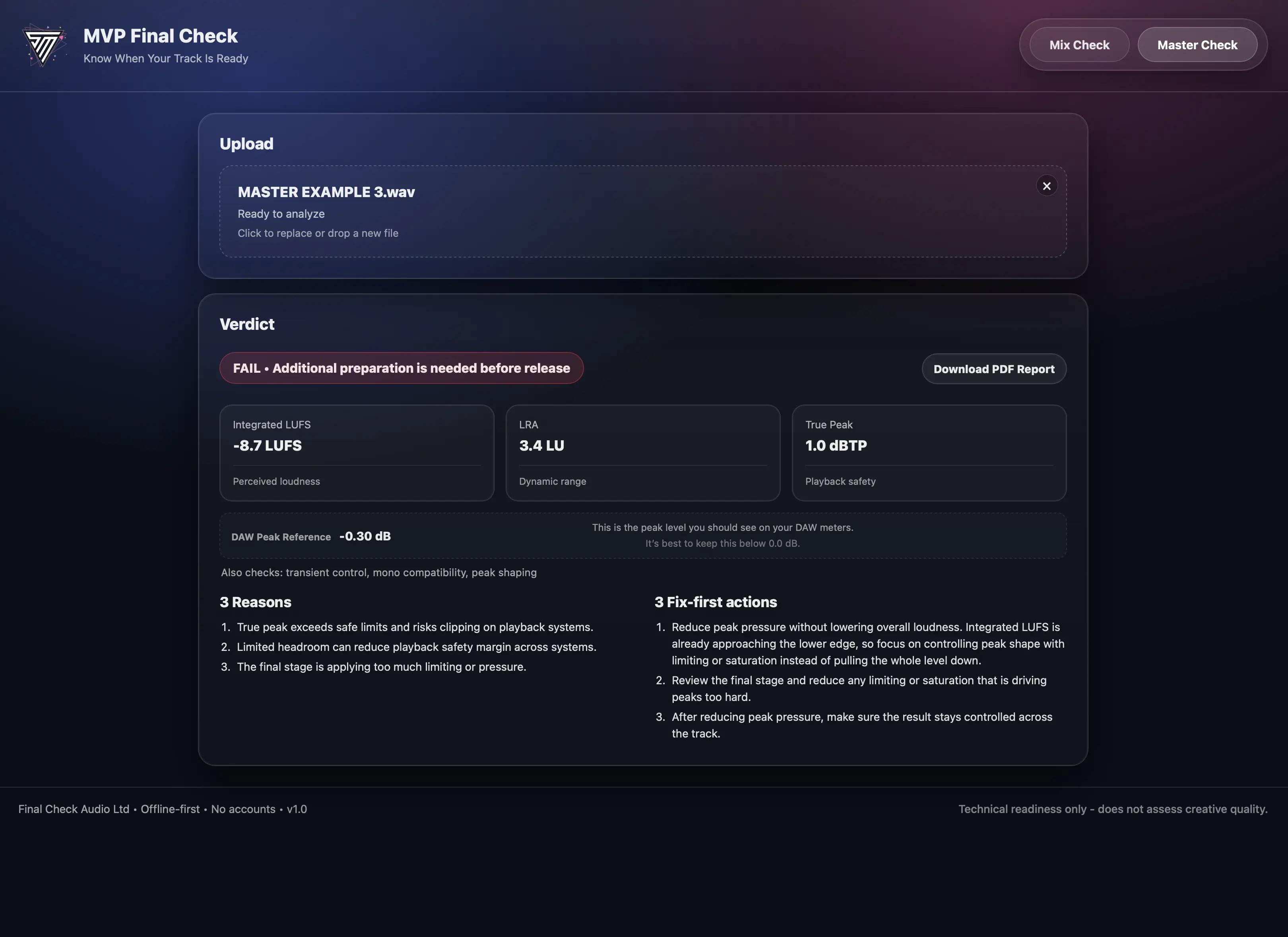Click the MVP Final Check title
This screenshot has width=1288, height=937.
pos(160,36)
